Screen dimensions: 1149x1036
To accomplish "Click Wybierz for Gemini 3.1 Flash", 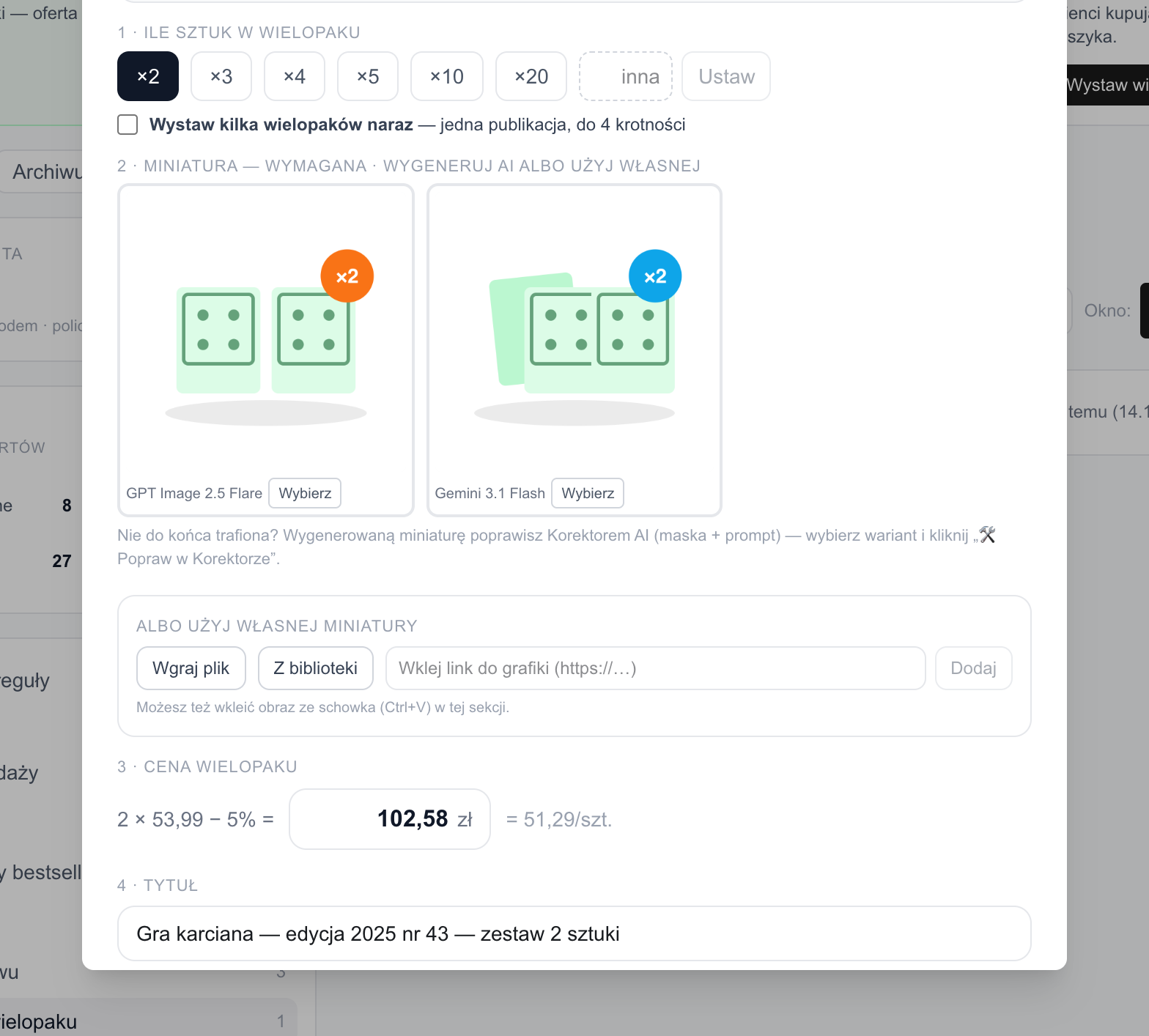I will coord(588,493).
